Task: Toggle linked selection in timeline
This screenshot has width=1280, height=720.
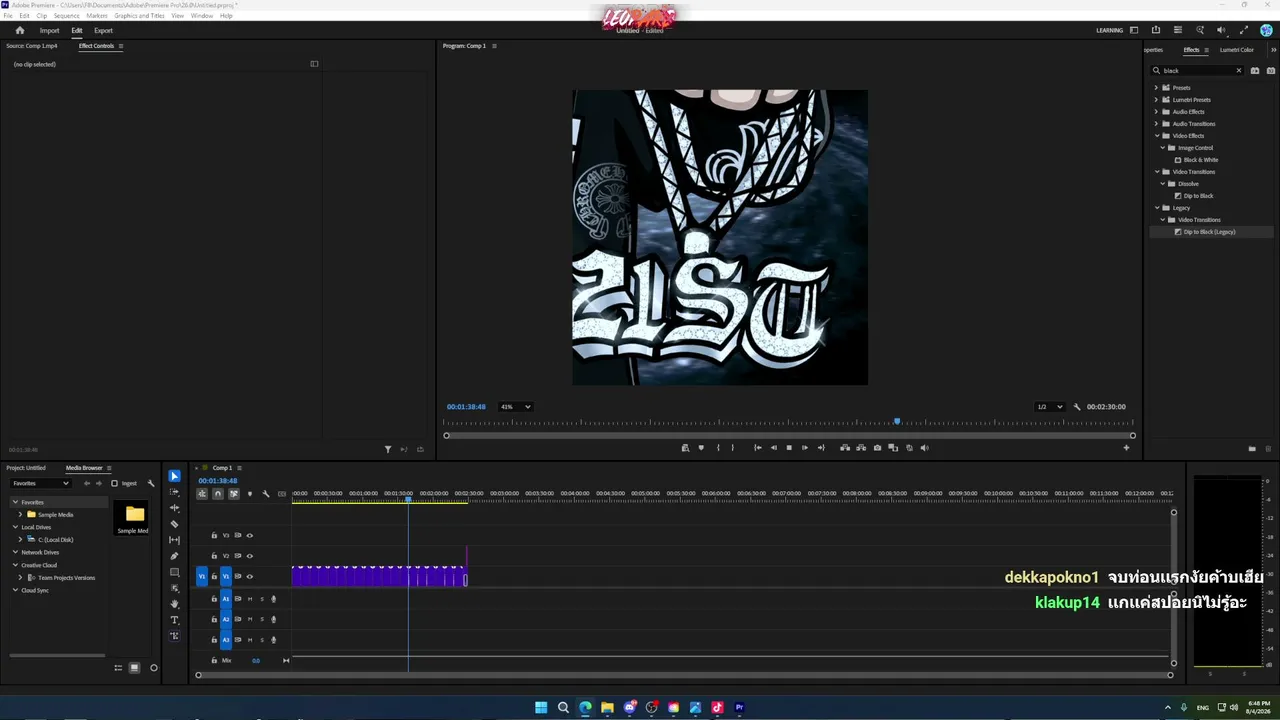Action: 234,493
